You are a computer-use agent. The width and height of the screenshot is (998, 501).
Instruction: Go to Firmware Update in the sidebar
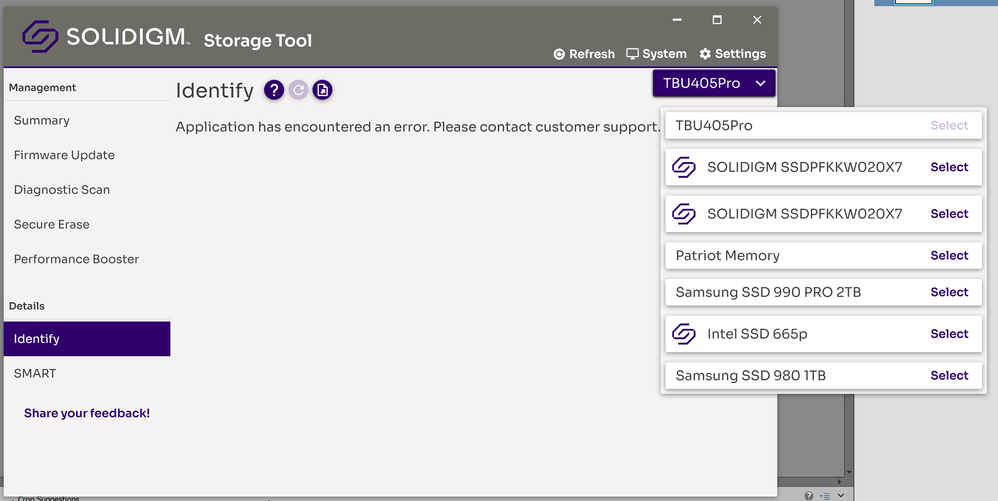coord(64,155)
